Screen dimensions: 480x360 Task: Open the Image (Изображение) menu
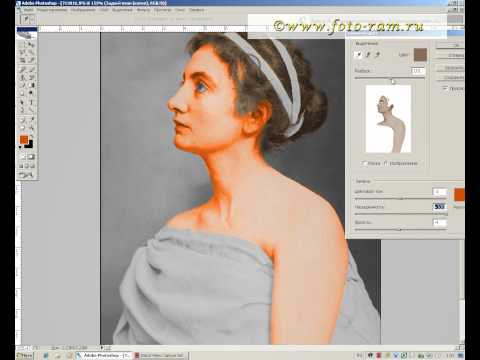coord(83,10)
